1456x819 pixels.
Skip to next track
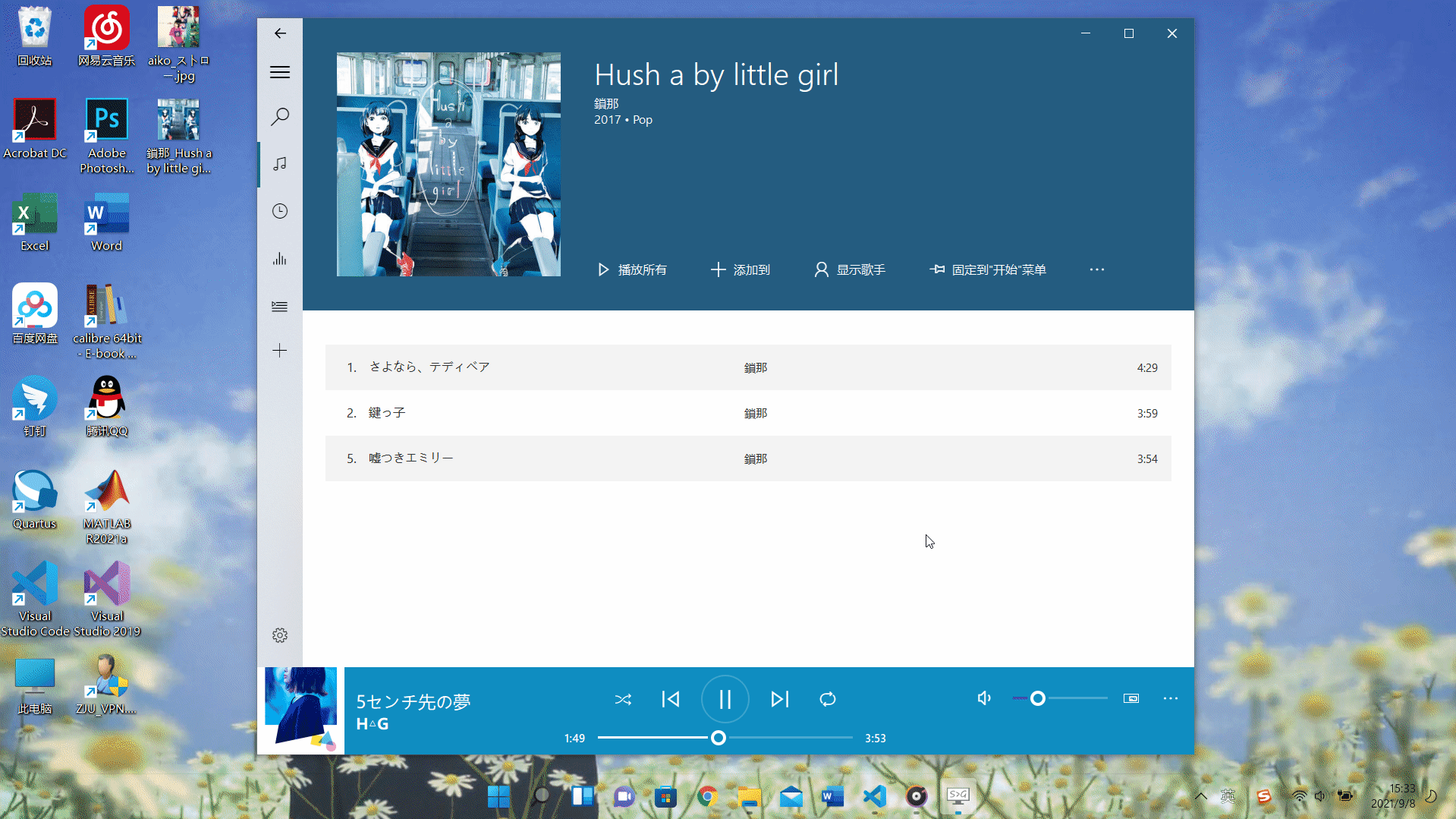[x=780, y=699]
